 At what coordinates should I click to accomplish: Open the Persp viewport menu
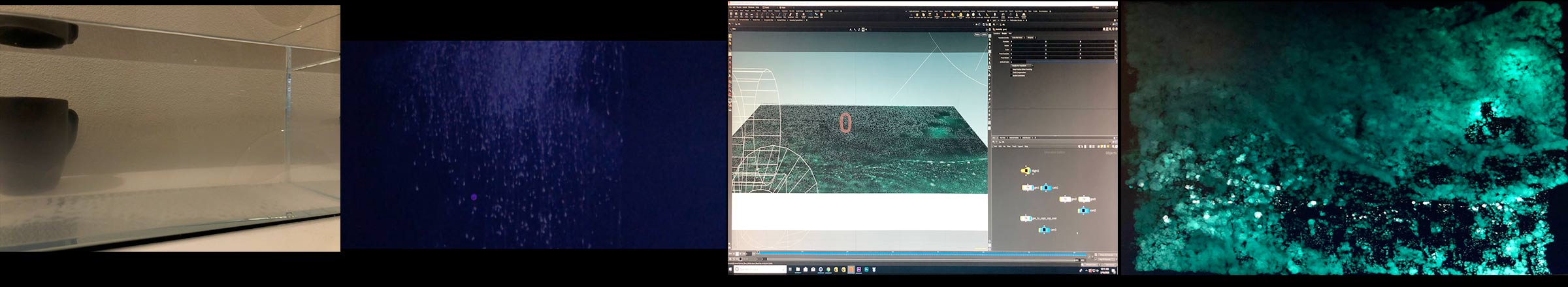(x=977, y=34)
